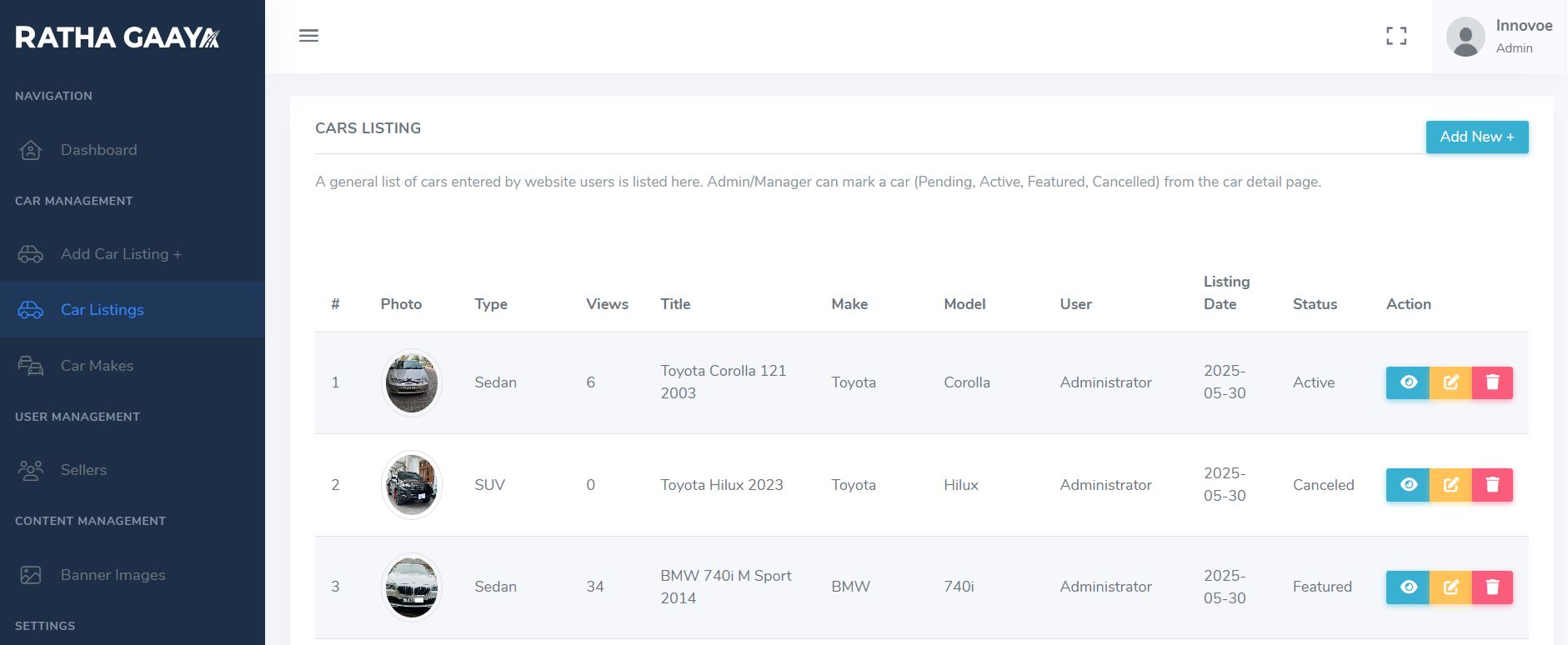1568x645 pixels.
Task: Click the CARS LISTING heading
Action: pyautogui.click(x=368, y=128)
